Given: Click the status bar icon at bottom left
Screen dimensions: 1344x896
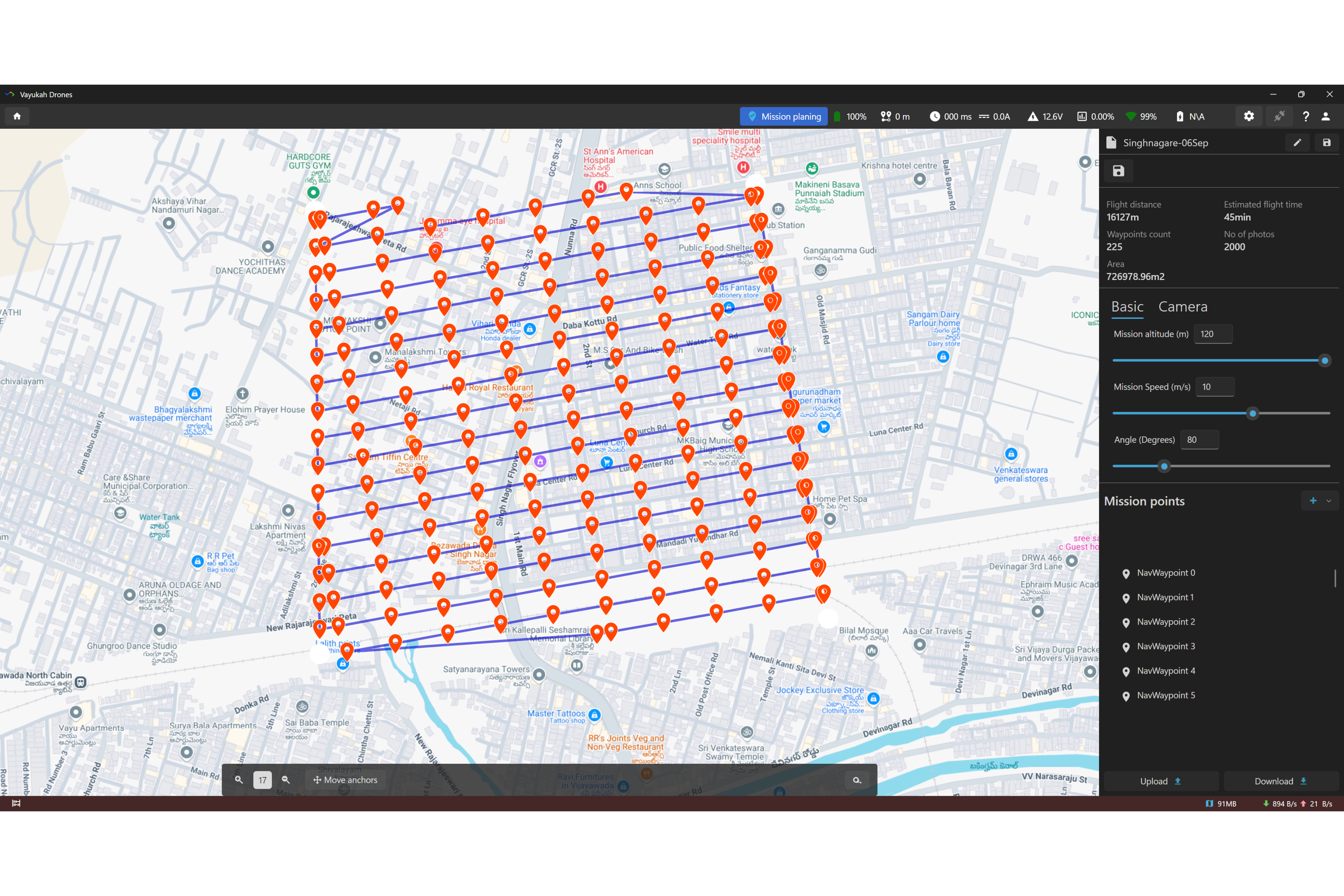Looking at the screenshot, I should [16, 803].
